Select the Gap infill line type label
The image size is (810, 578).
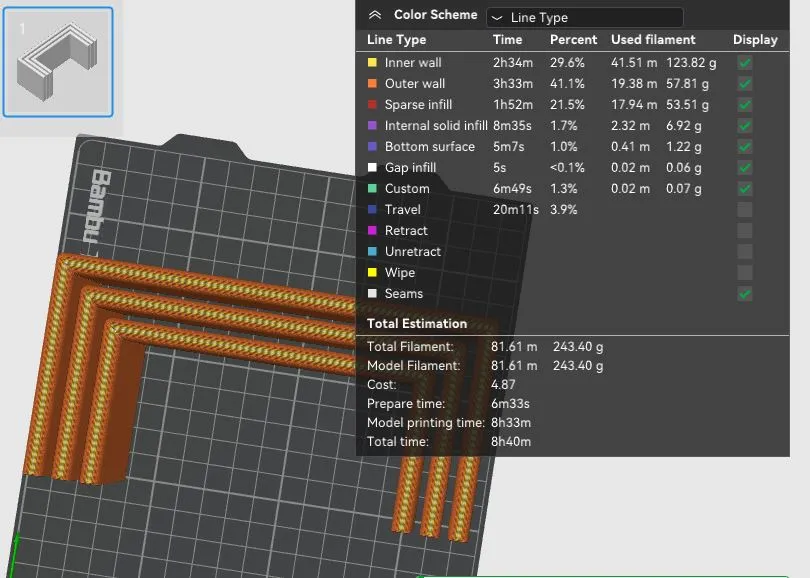410,168
